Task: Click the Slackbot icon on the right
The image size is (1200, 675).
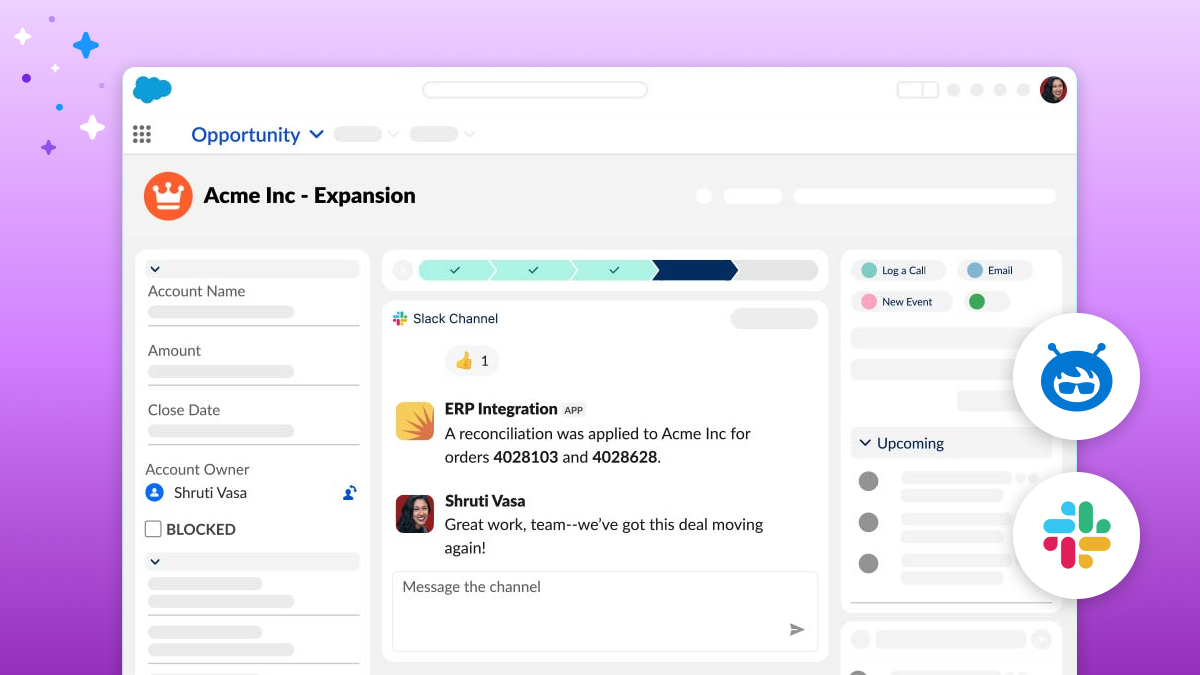Action: coord(1076,377)
